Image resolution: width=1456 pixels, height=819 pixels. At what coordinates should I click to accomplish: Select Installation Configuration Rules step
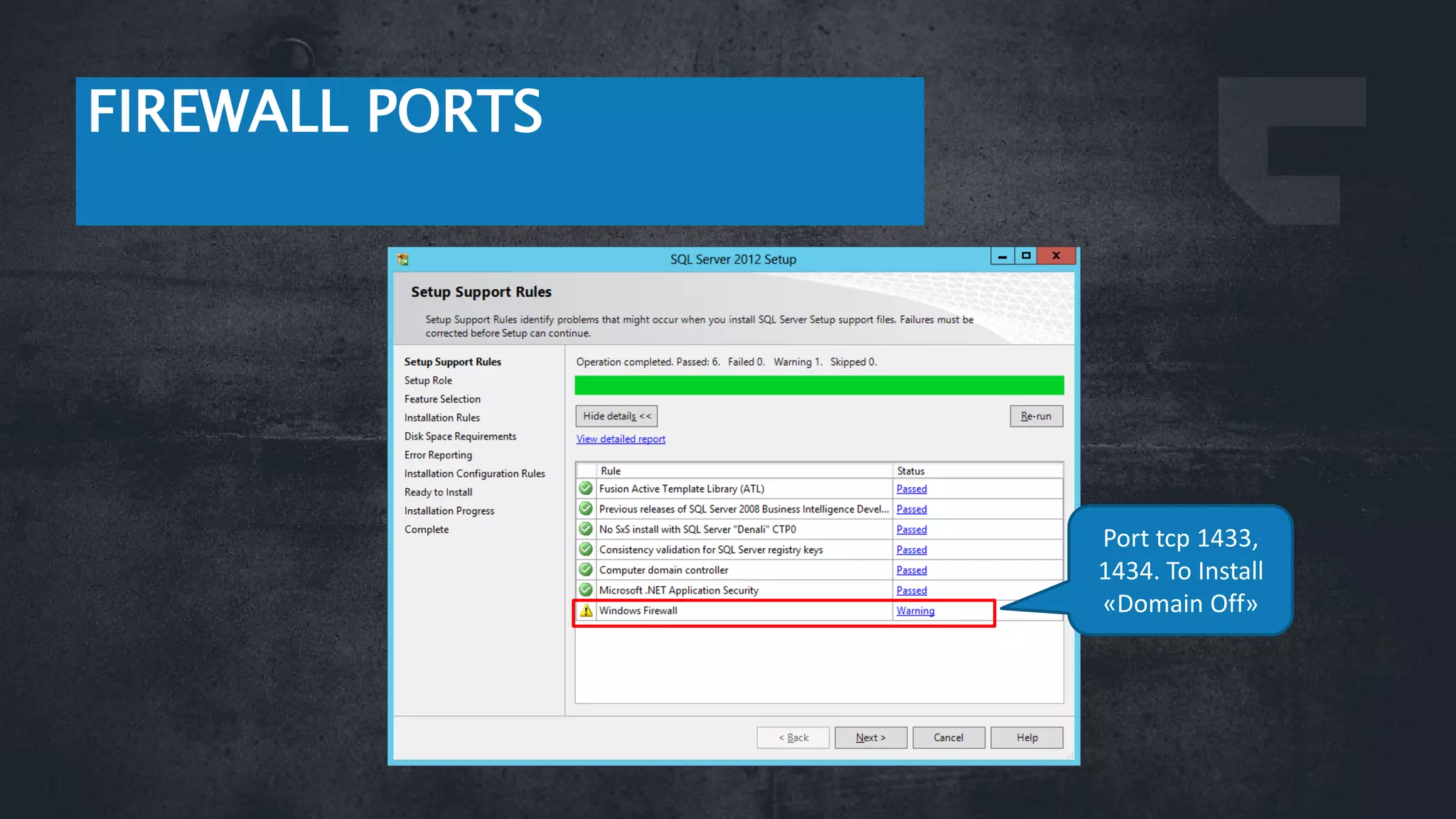coord(475,473)
